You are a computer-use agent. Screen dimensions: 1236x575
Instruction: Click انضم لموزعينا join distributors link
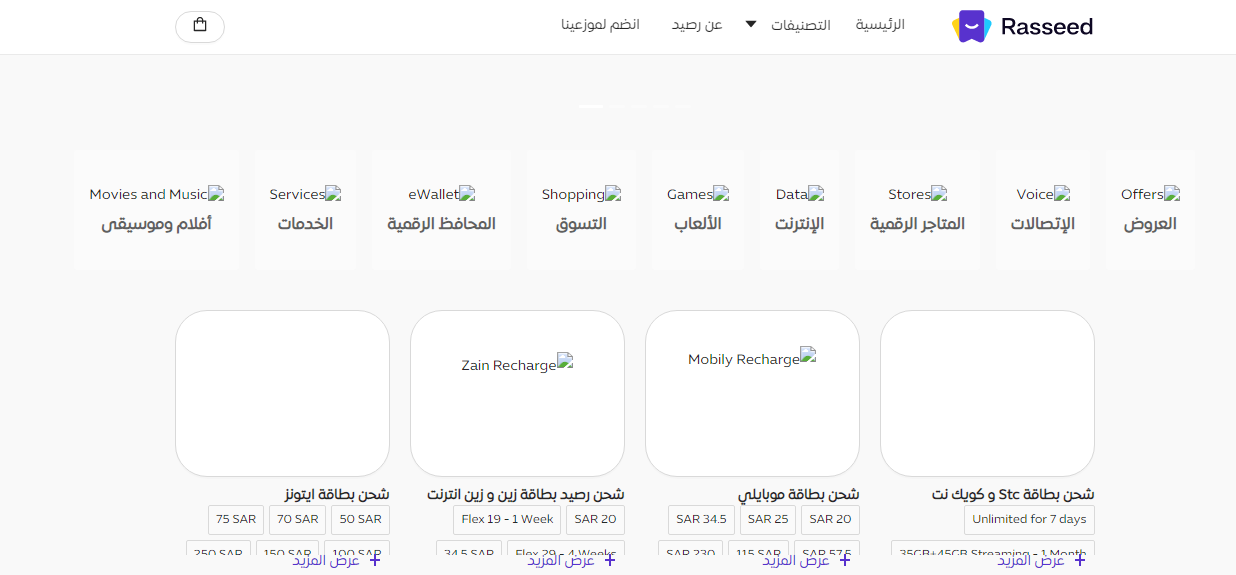point(600,25)
